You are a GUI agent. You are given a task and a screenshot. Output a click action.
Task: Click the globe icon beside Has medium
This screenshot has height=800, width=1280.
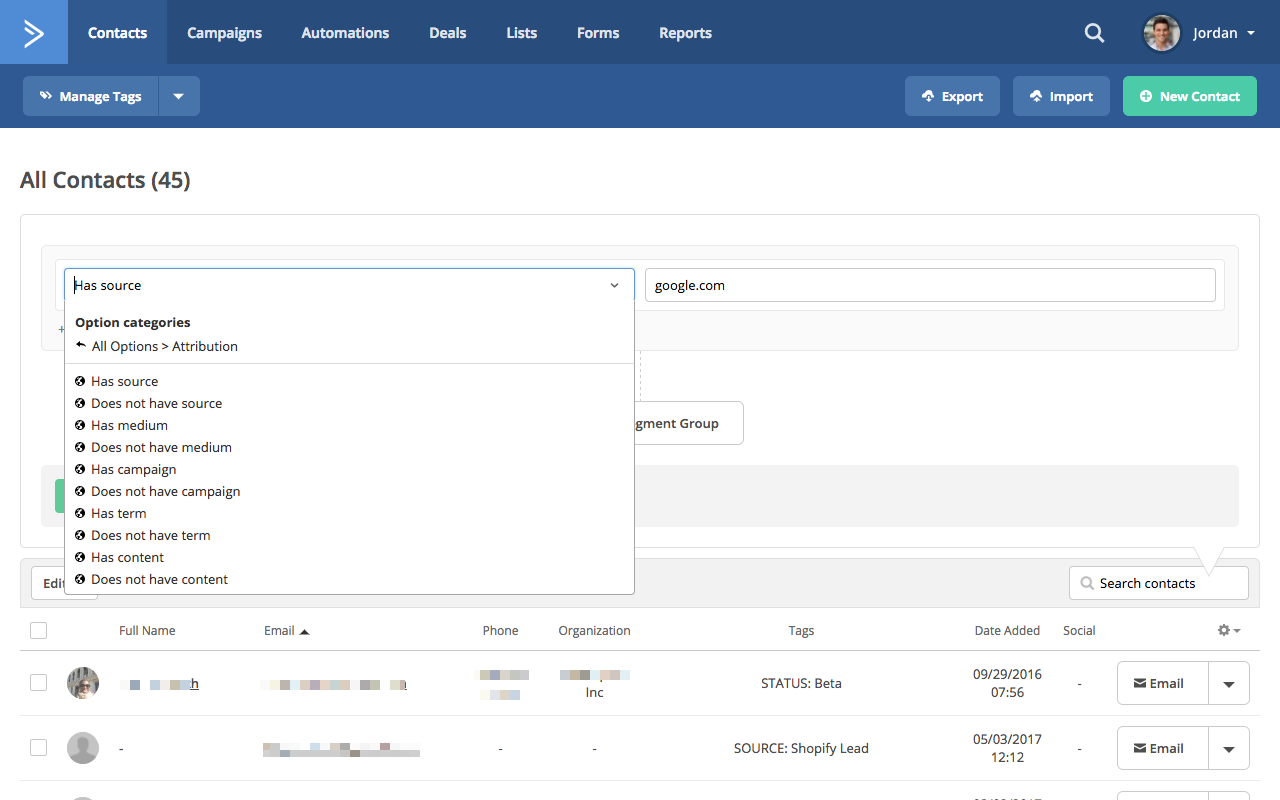(80, 425)
